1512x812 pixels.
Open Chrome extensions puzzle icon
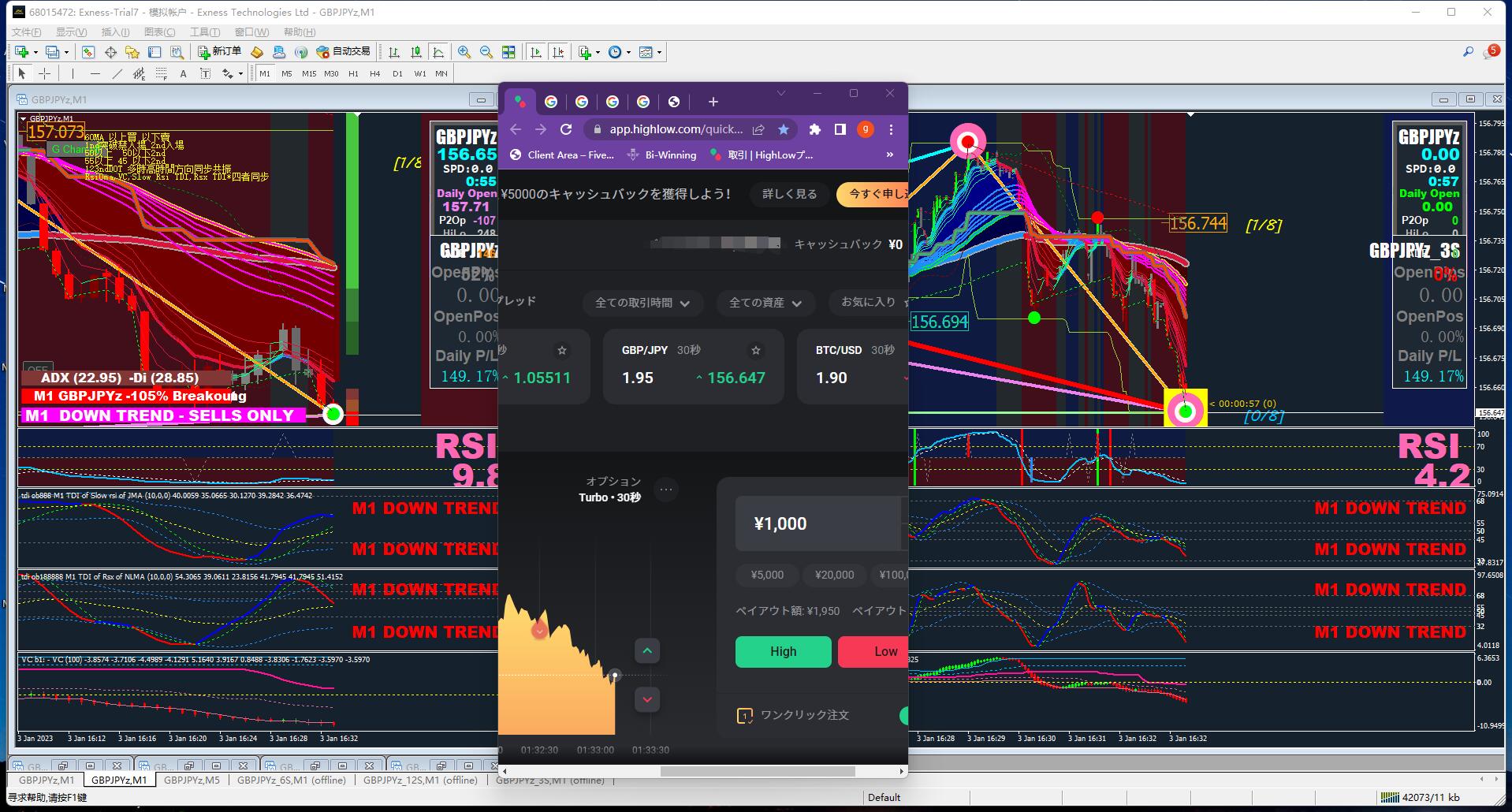pyautogui.click(x=815, y=129)
